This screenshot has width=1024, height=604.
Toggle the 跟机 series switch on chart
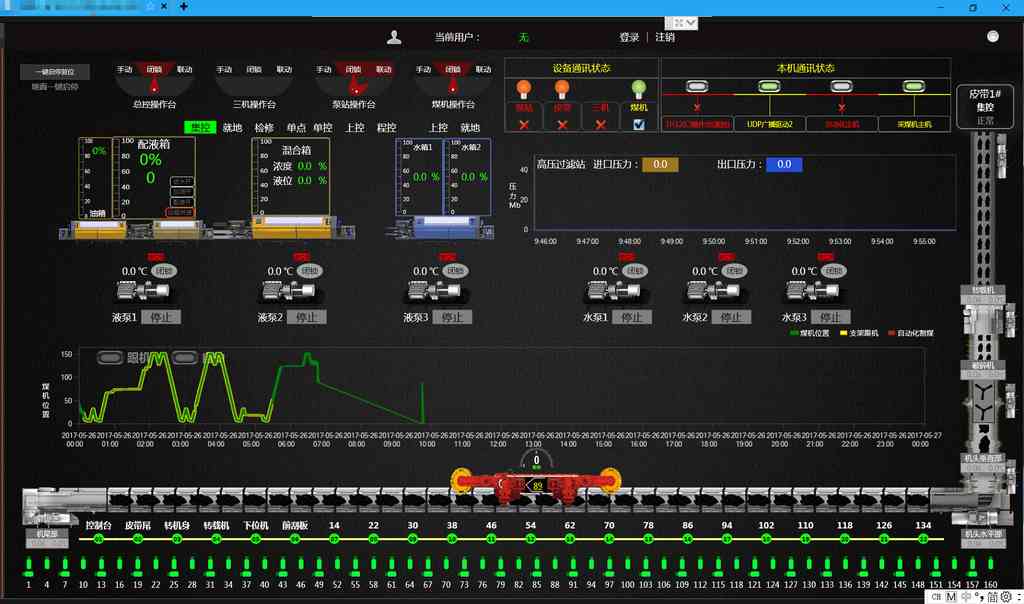(x=110, y=357)
